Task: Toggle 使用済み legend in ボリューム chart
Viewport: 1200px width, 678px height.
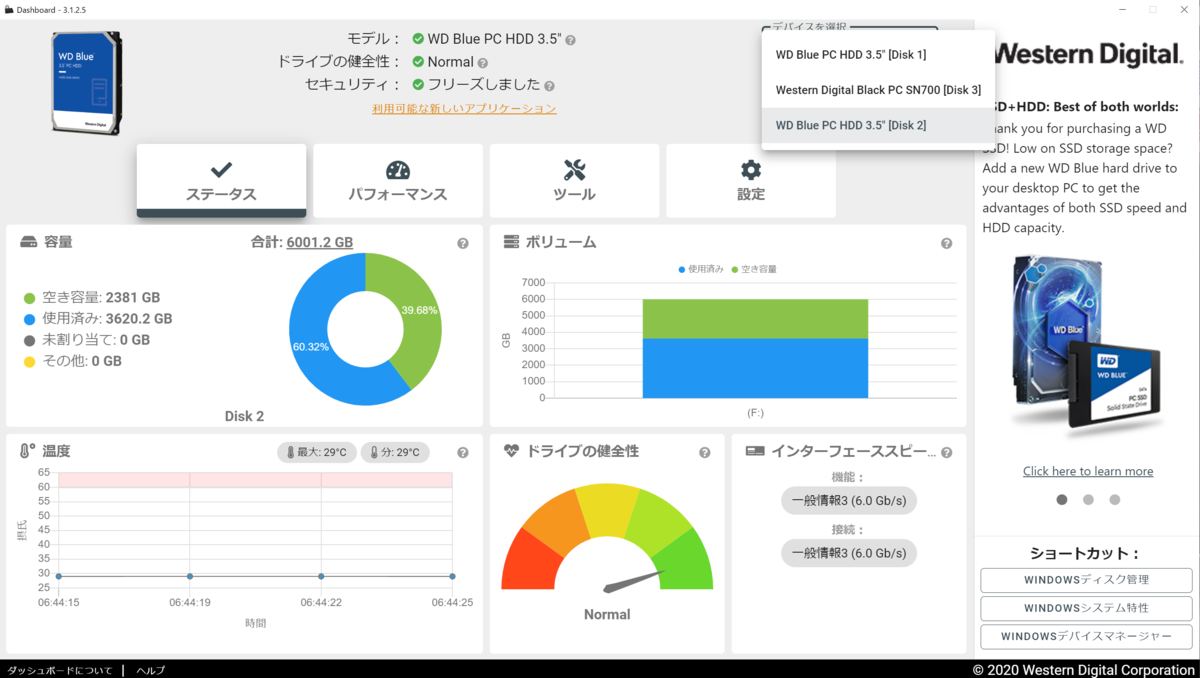Action: click(700, 269)
